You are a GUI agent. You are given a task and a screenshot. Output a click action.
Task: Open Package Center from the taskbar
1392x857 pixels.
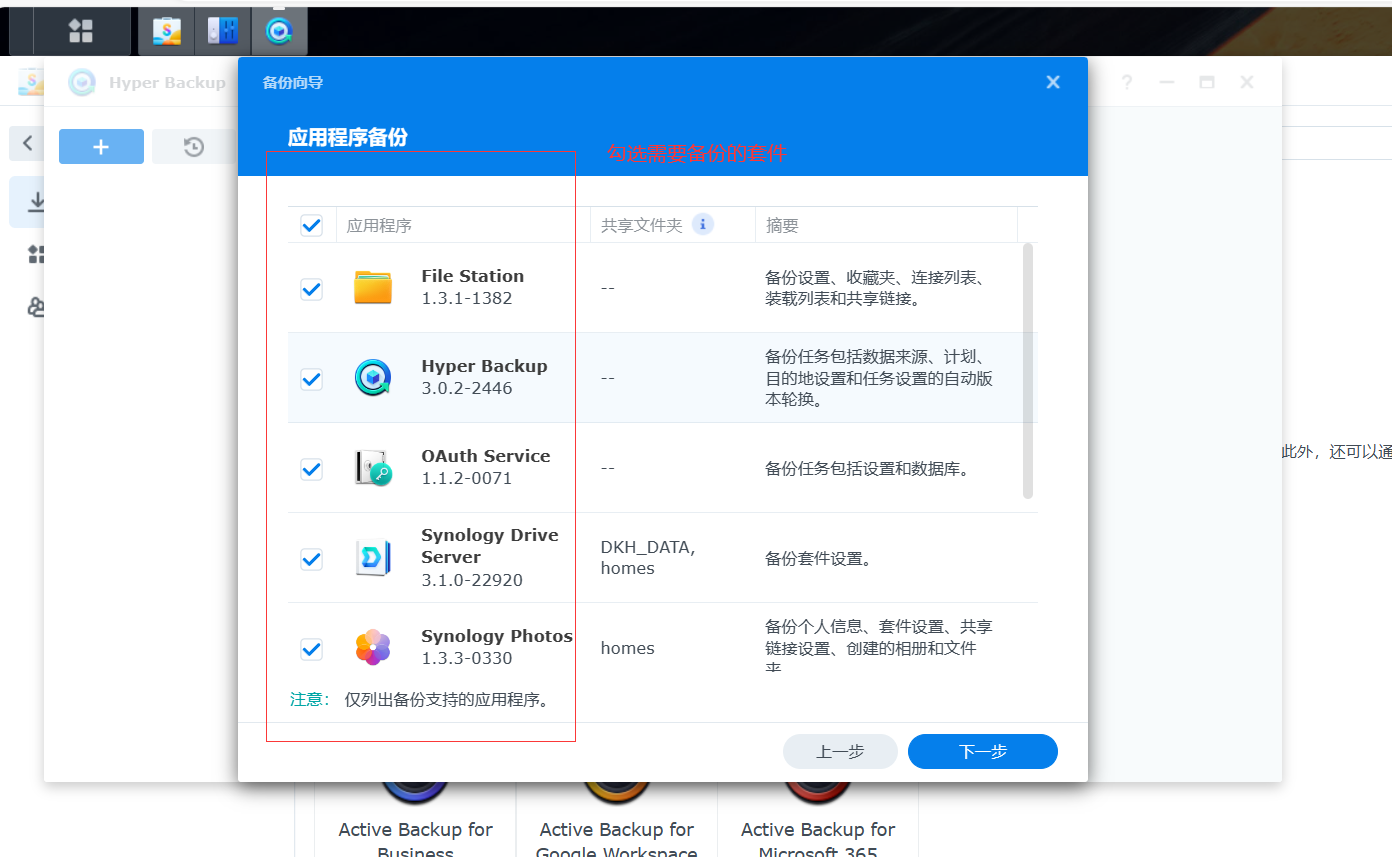point(167,31)
